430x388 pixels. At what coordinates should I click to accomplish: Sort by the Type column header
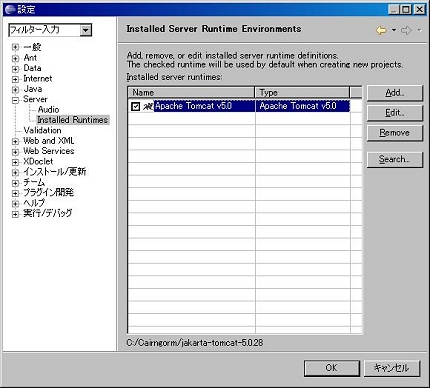[x=302, y=92]
